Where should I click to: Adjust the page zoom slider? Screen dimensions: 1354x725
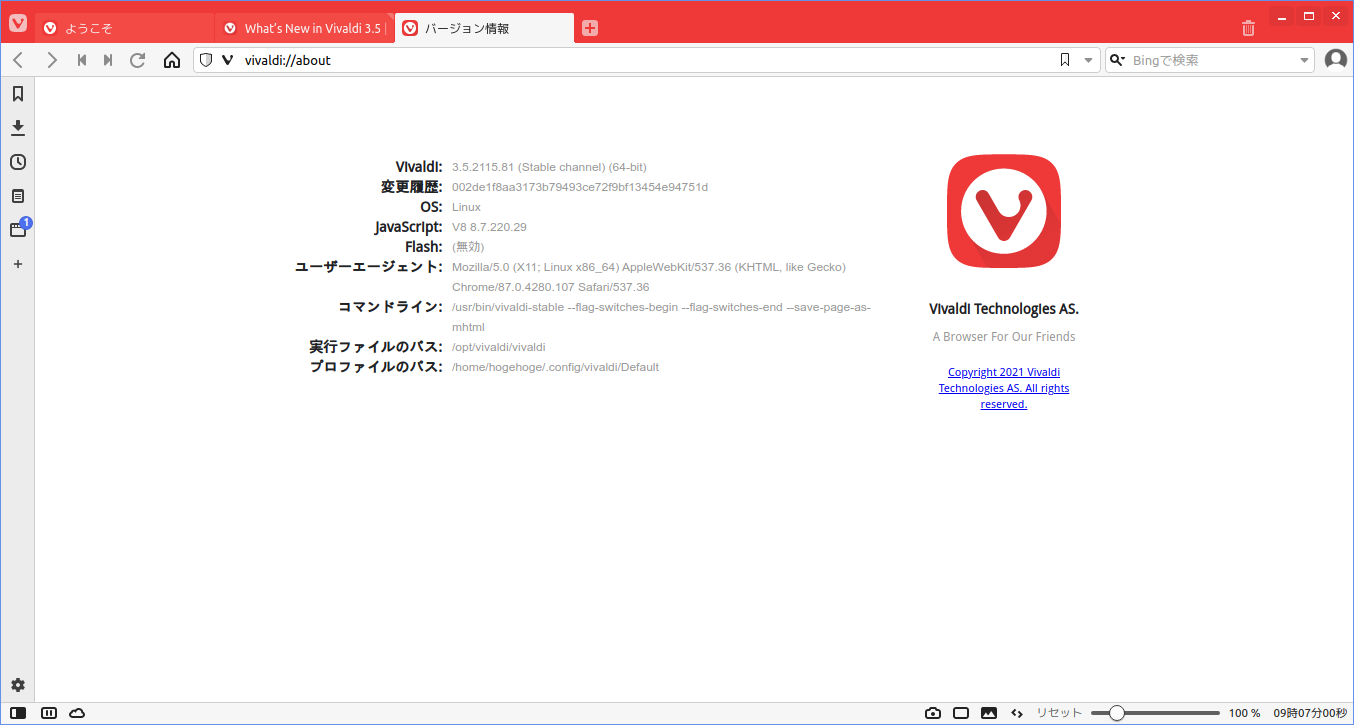1155,713
